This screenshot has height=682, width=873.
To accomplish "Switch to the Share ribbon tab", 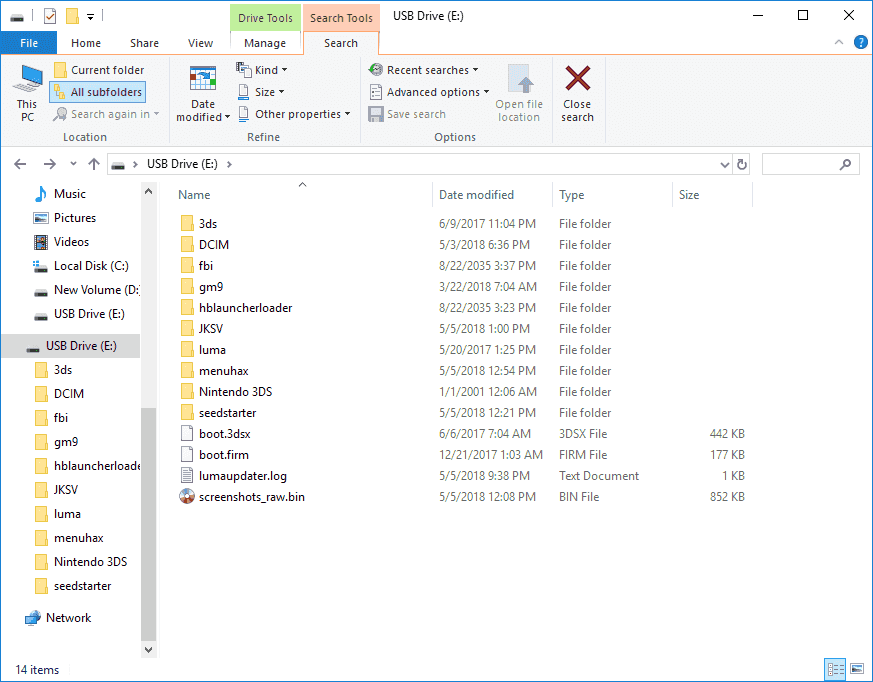I will [x=144, y=43].
